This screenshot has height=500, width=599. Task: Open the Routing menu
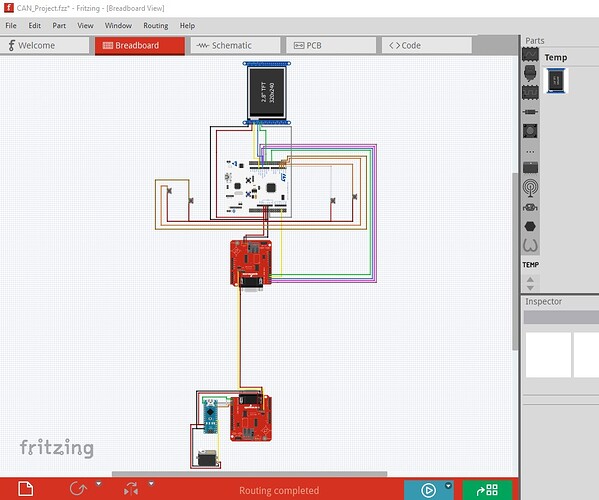pos(155,26)
